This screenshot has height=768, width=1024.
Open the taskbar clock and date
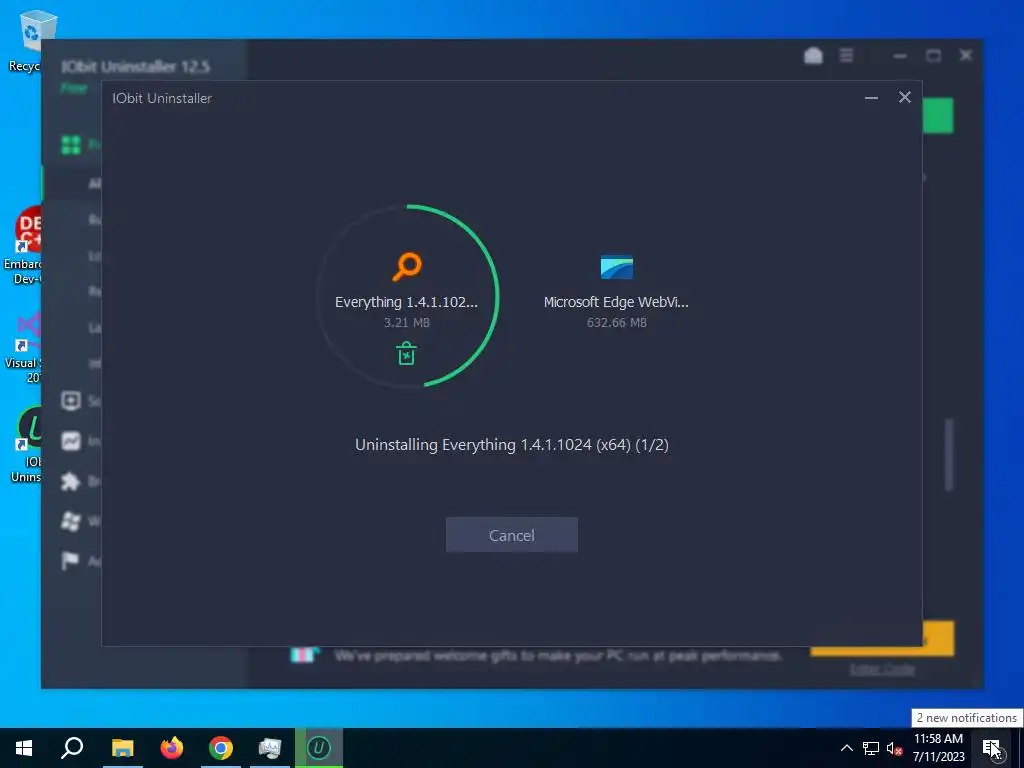[938, 748]
